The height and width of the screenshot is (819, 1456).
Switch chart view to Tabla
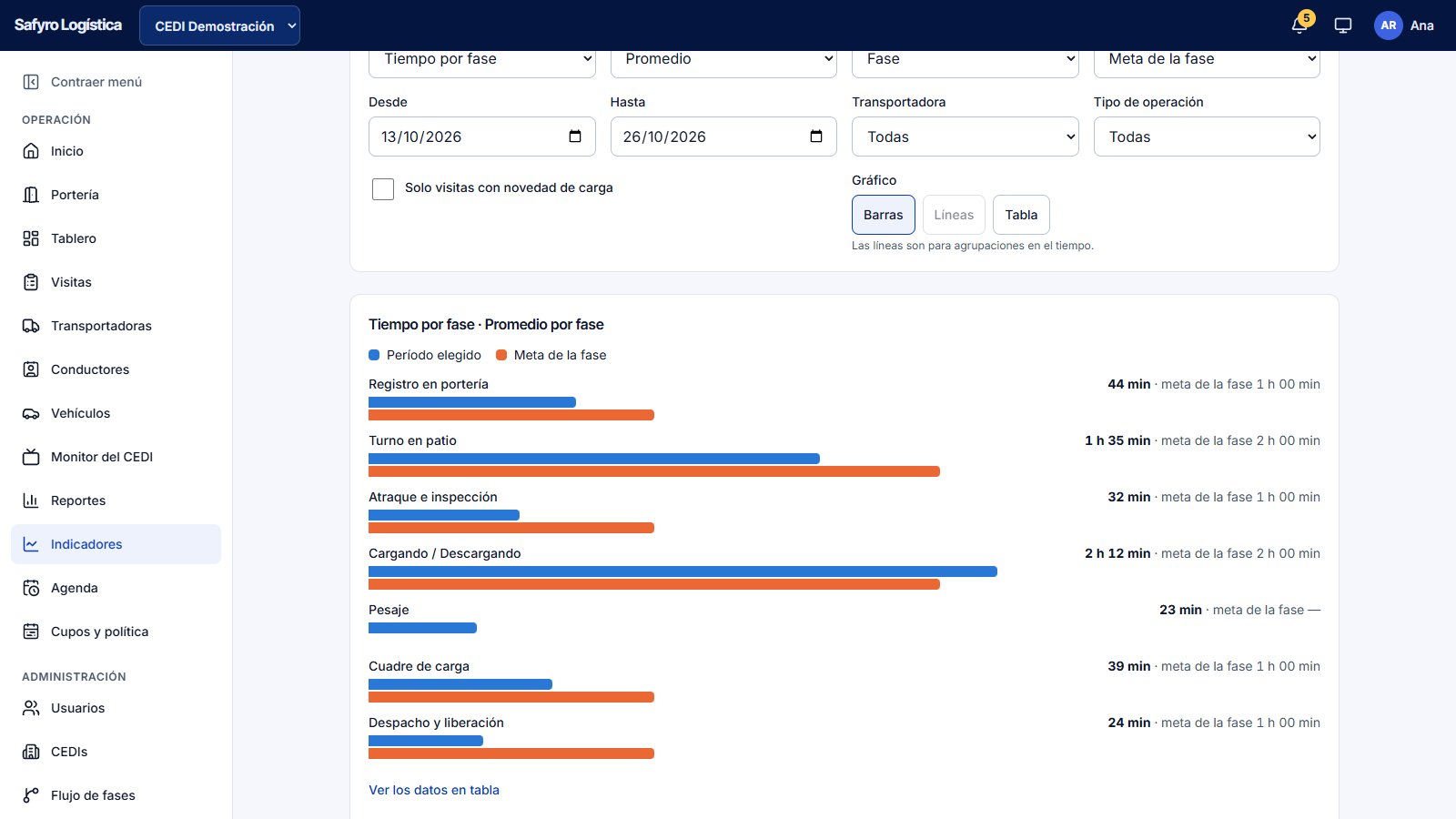(1021, 215)
